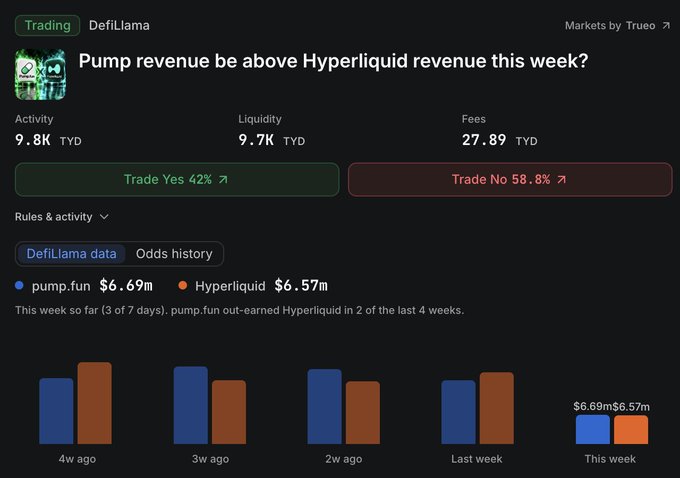
Task: Click the arrow icon in Trade No button
Action: (561, 180)
